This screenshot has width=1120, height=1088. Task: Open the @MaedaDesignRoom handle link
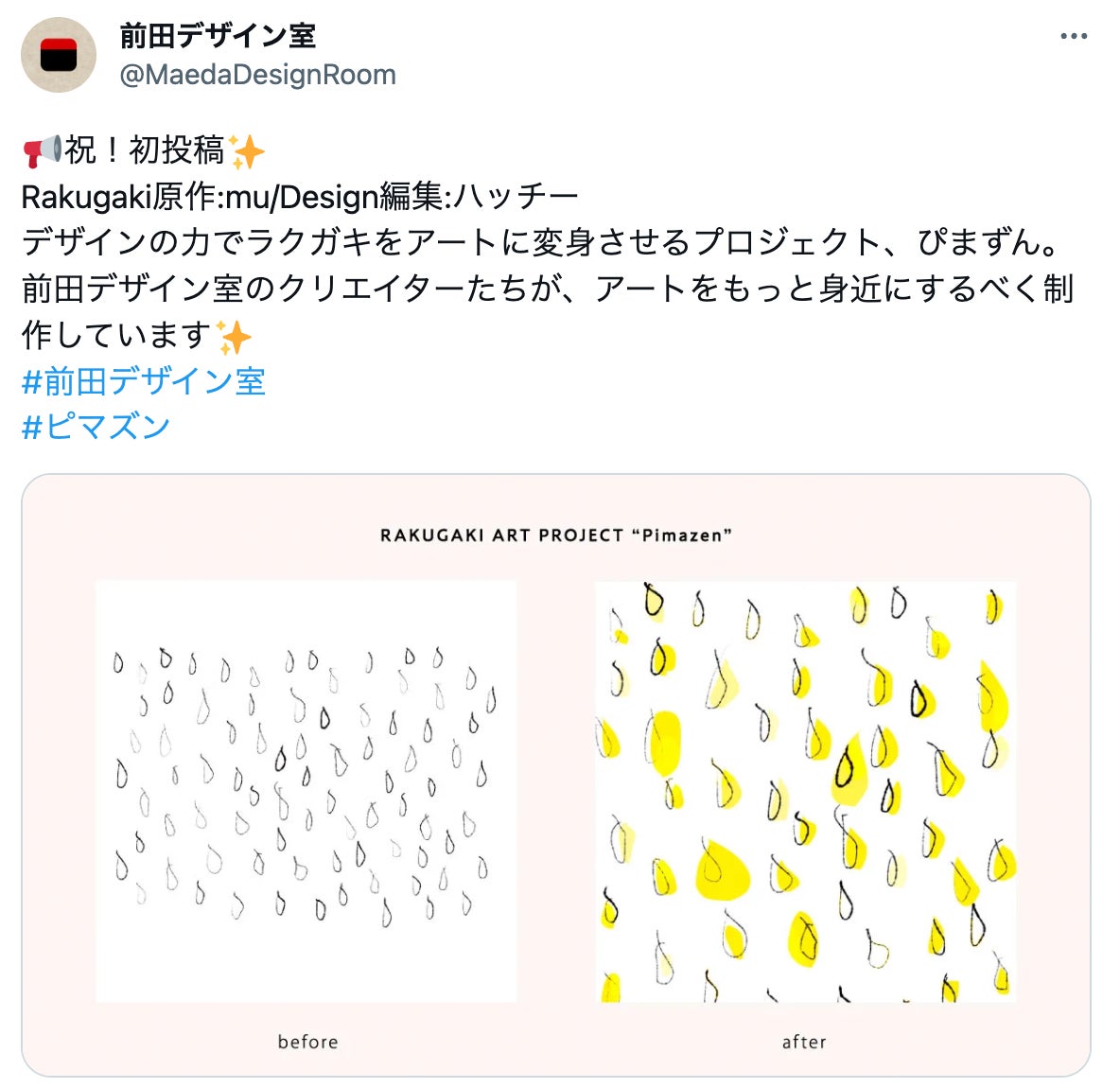257,75
